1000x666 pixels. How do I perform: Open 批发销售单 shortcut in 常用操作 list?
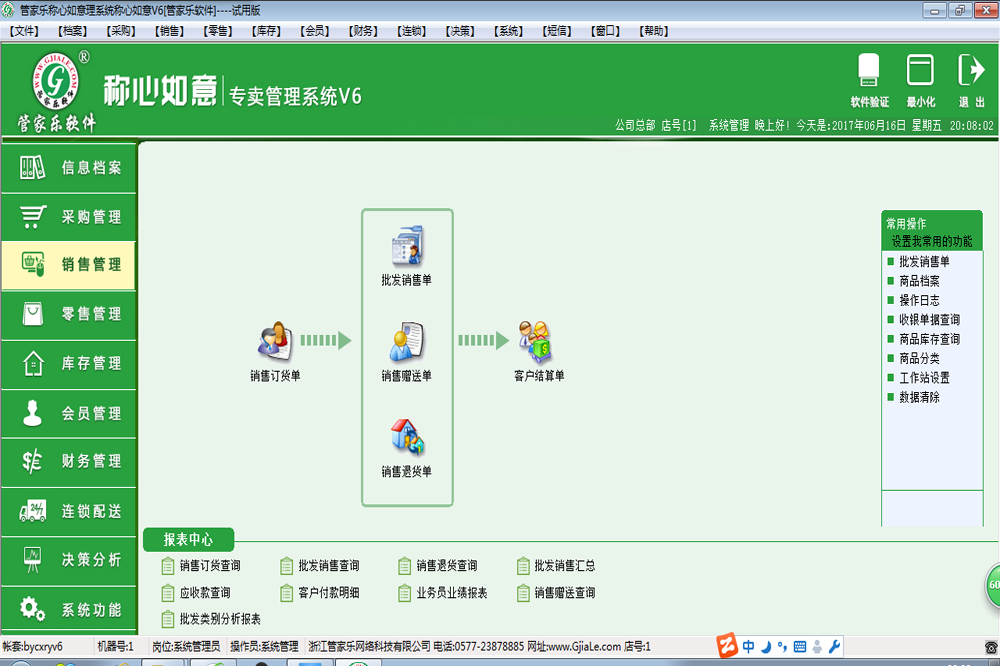pos(919,262)
